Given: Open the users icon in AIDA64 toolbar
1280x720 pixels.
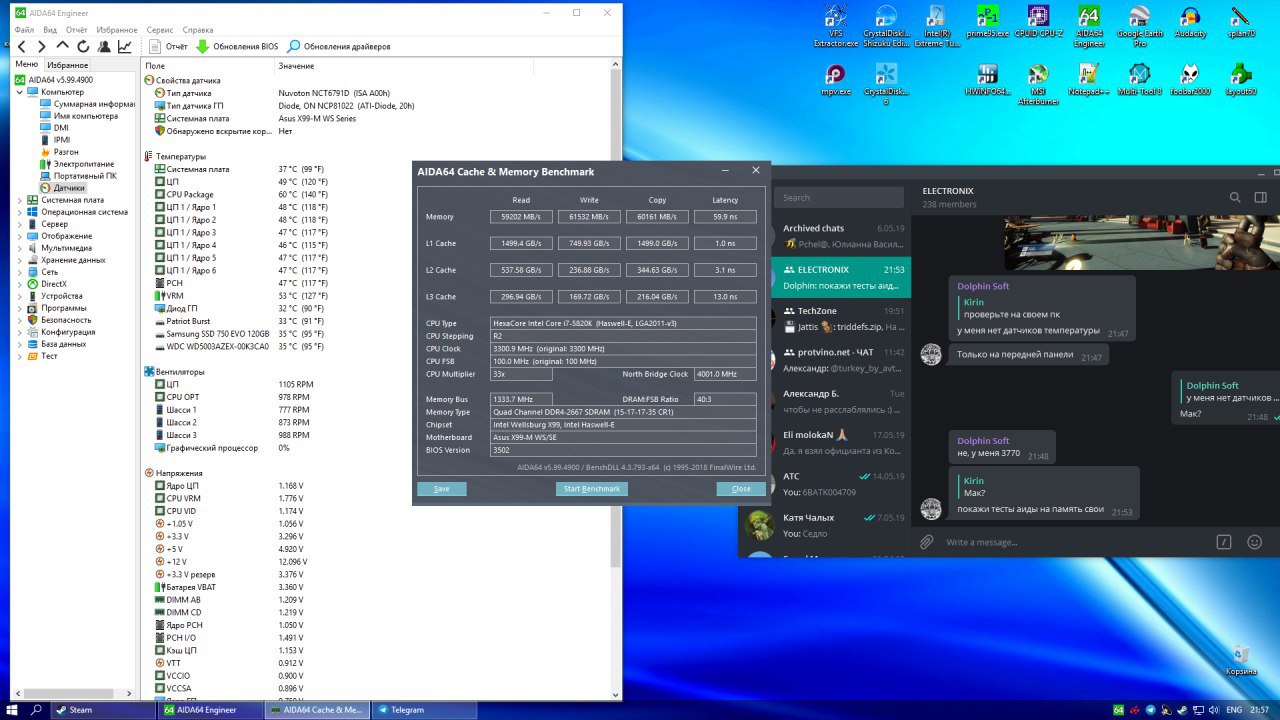Looking at the screenshot, I should (104, 46).
